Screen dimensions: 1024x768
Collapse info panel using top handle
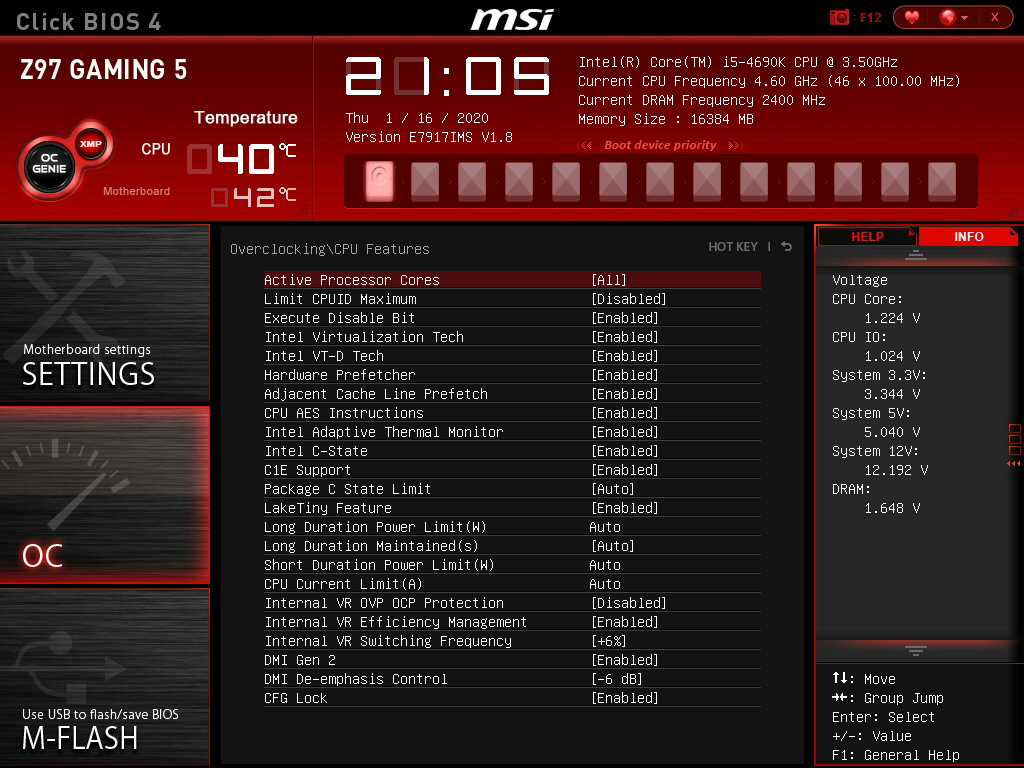pyautogui.click(x=916, y=255)
